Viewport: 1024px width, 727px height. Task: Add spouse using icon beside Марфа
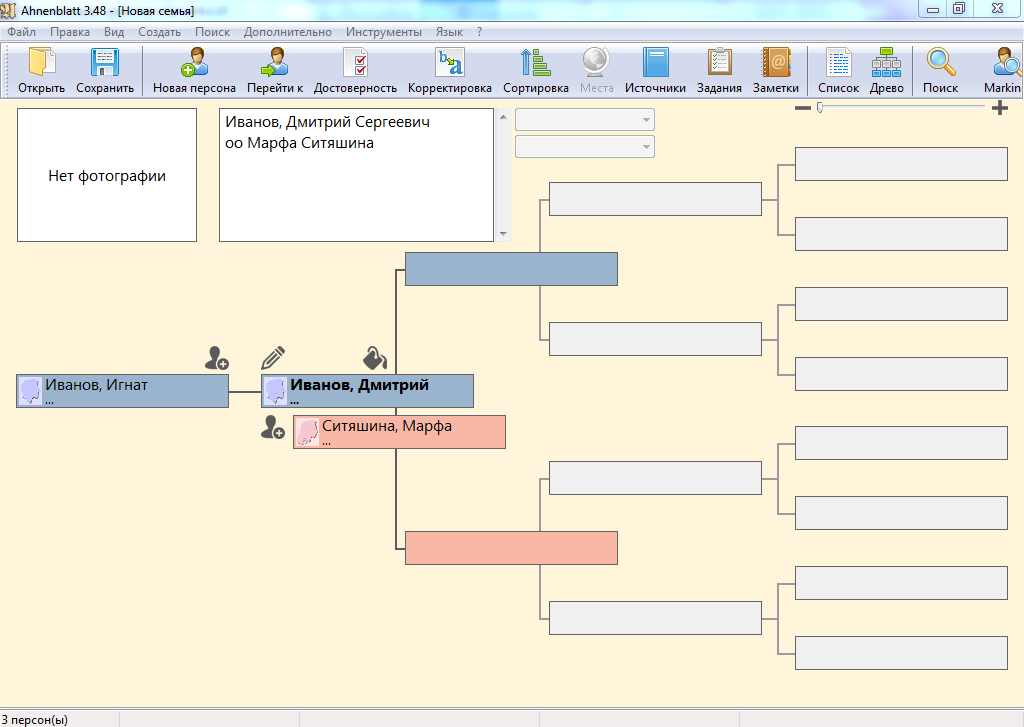click(272, 428)
